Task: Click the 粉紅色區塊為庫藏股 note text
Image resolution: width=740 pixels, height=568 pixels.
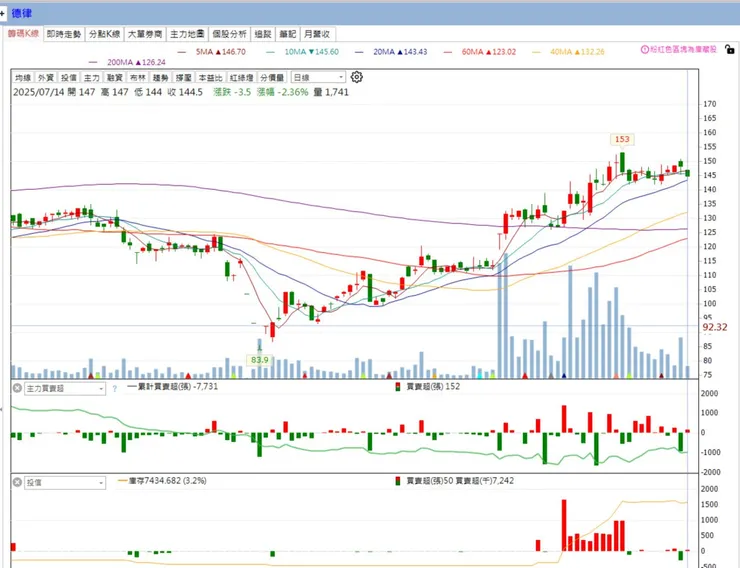Action: point(683,49)
